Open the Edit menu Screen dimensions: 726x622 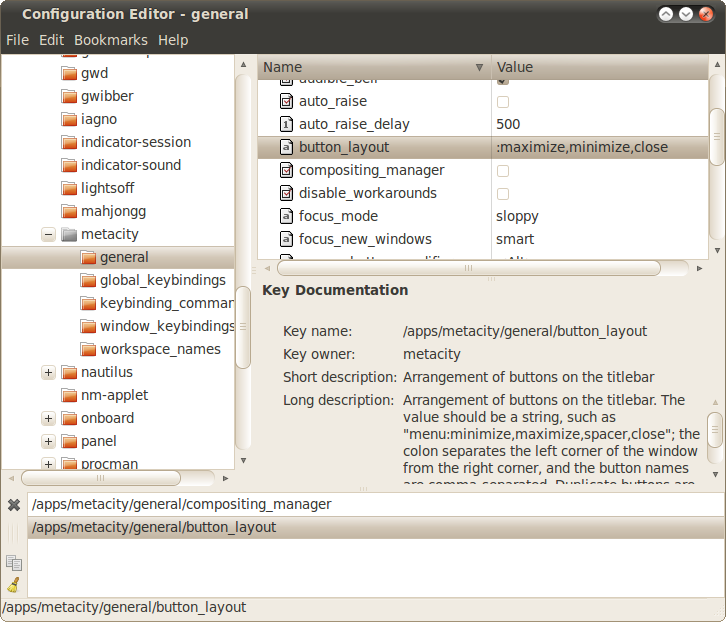tap(51, 40)
